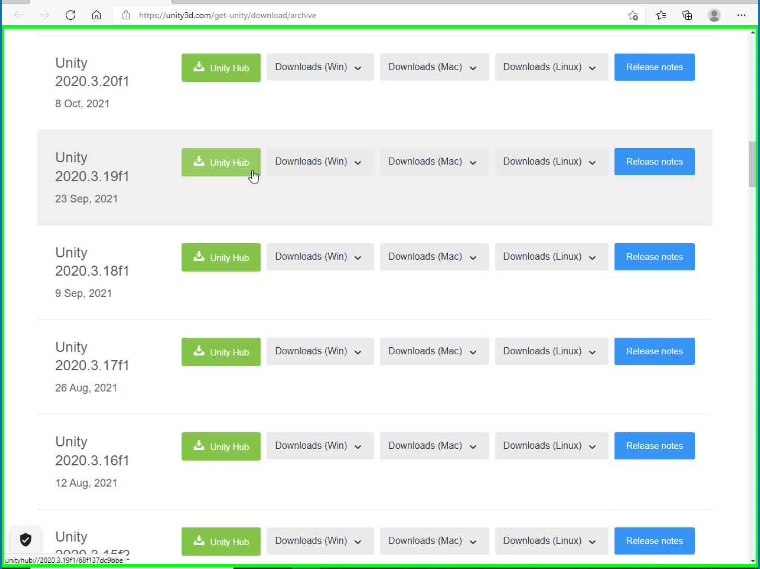
Task: Open Unity Hub for Unity 2020.3.17f1
Action: click(x=221, y=351)
